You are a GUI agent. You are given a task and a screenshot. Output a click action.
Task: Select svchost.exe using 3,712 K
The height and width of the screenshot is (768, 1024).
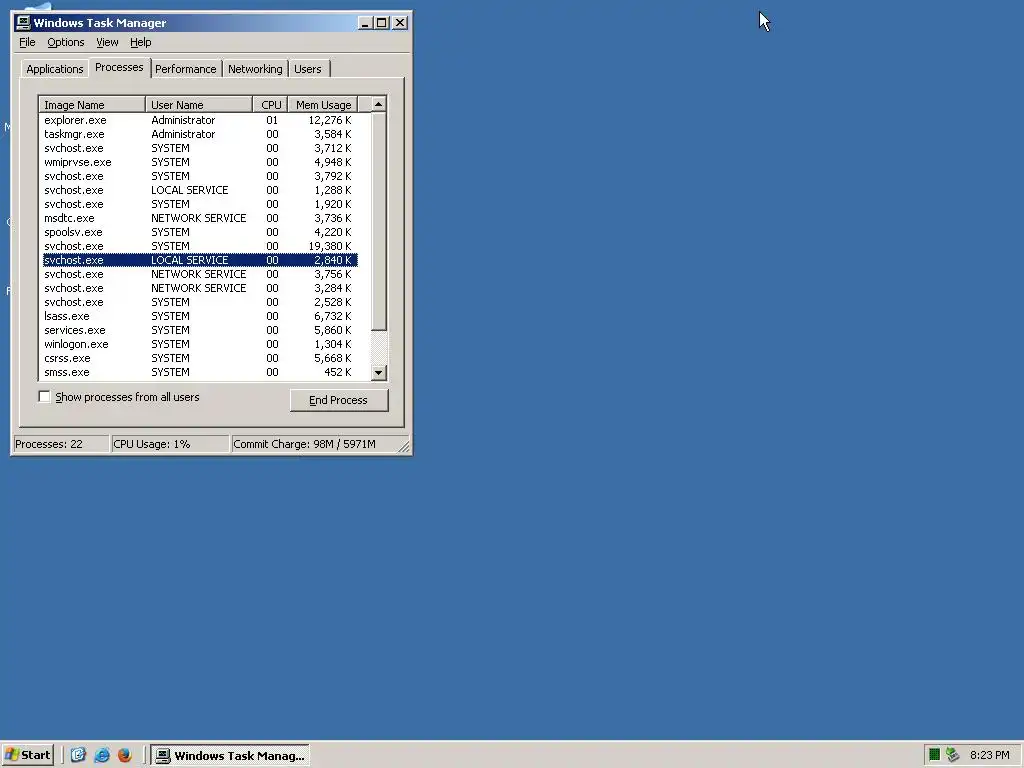coord(200,148)
